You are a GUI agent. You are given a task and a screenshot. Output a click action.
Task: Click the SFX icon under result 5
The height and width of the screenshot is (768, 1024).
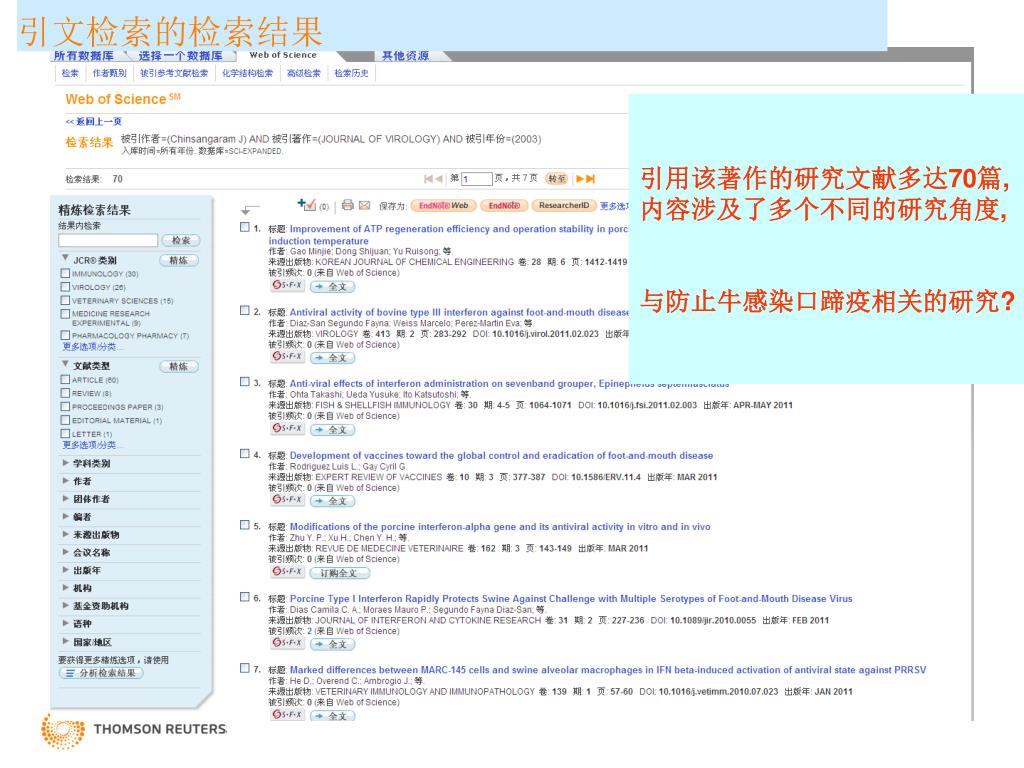point(287,571)
